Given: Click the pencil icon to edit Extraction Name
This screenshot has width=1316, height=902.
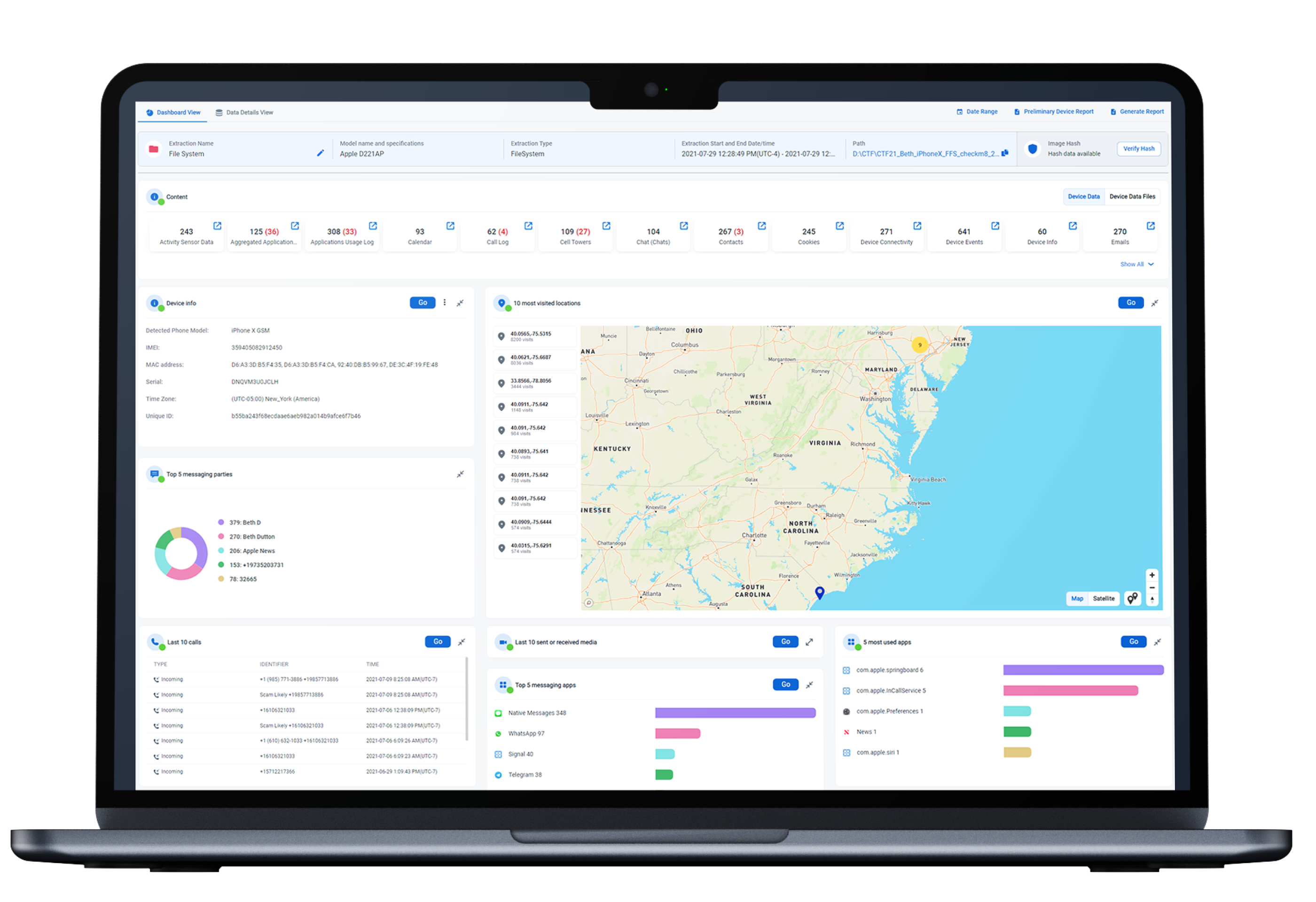Looking at the screenshot, I should pos(320,153).
